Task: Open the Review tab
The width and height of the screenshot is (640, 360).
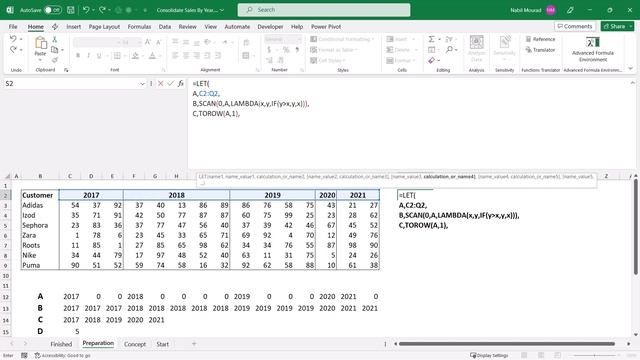Action: point(187,27)
